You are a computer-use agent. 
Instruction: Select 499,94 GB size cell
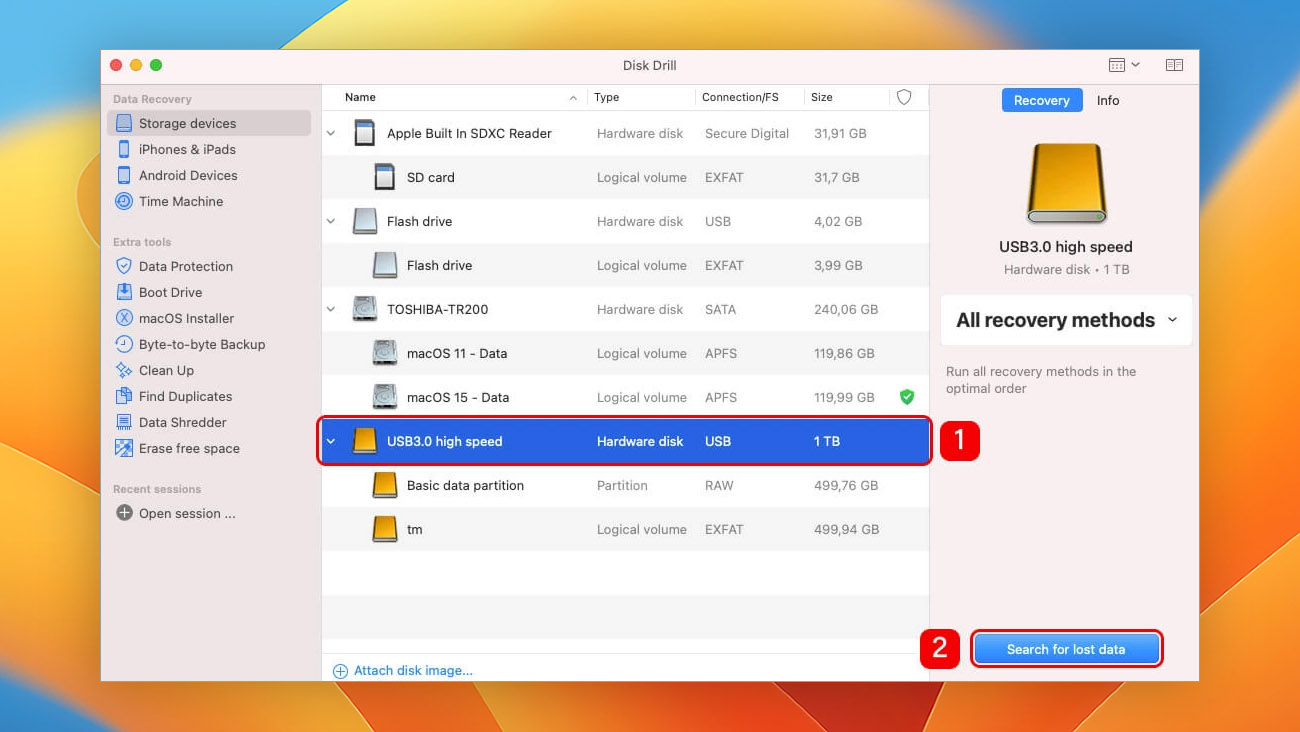846,529
